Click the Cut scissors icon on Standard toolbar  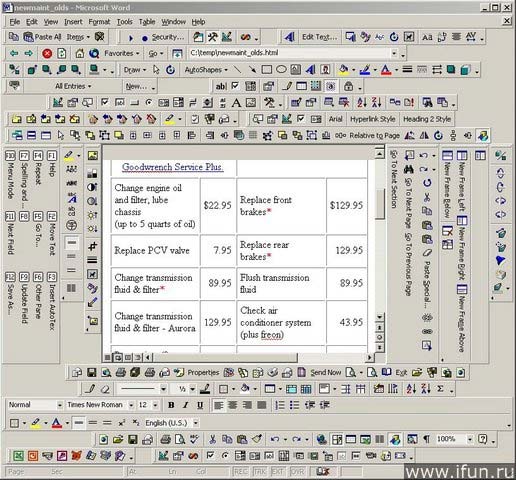[212, 439]
